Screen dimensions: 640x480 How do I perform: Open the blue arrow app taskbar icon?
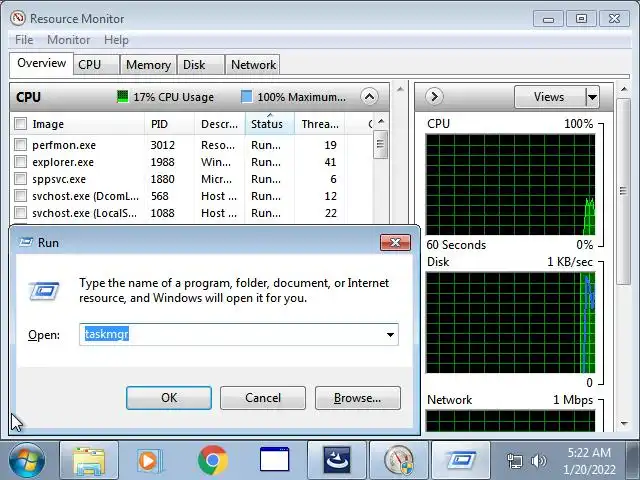tap(337, 460)
